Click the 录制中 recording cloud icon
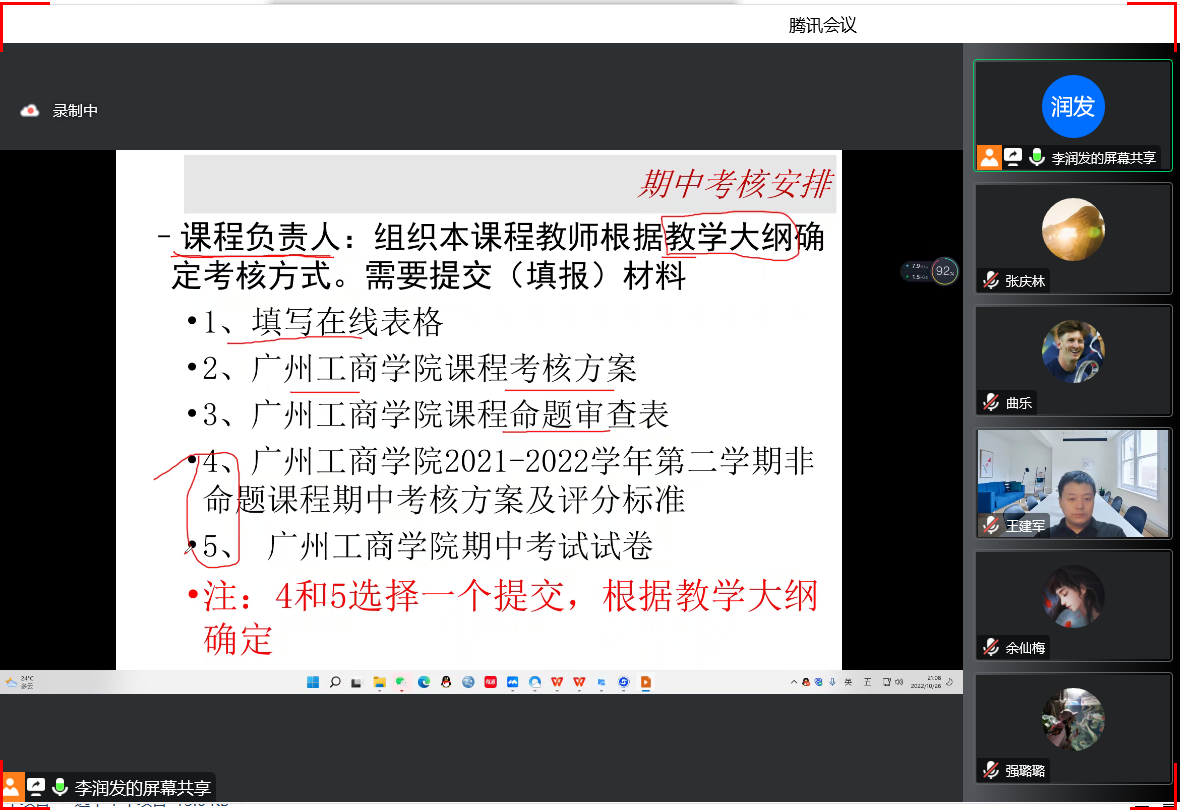1180x811 pixels. point(30,111)
